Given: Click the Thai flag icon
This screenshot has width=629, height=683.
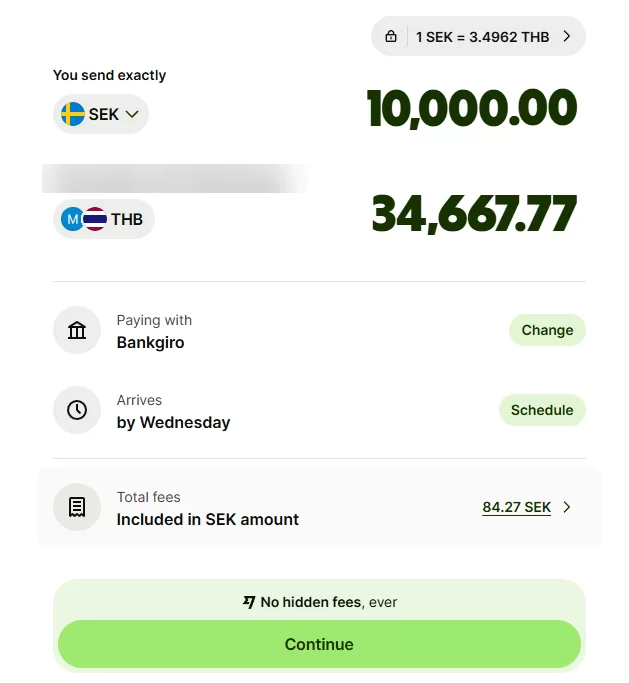Looking at the screenshot, I should 95,219.
